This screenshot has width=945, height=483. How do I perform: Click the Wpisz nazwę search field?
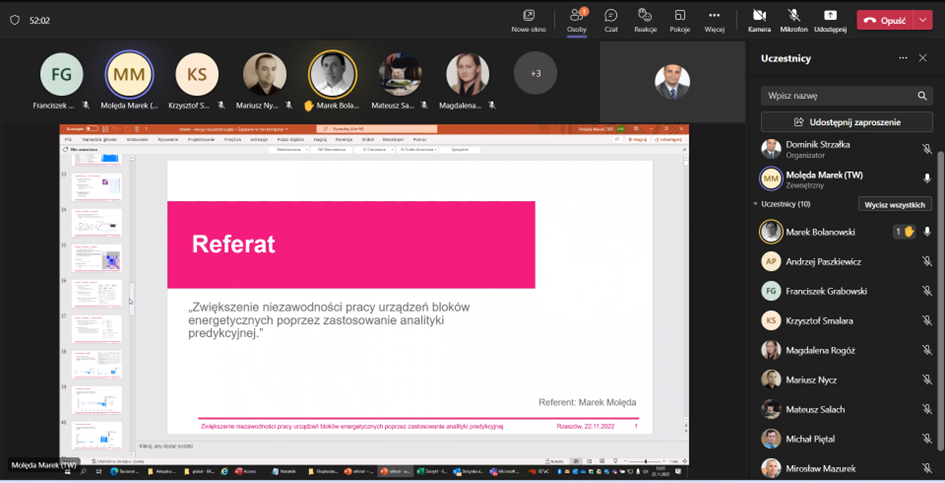[x=838, y=96]
